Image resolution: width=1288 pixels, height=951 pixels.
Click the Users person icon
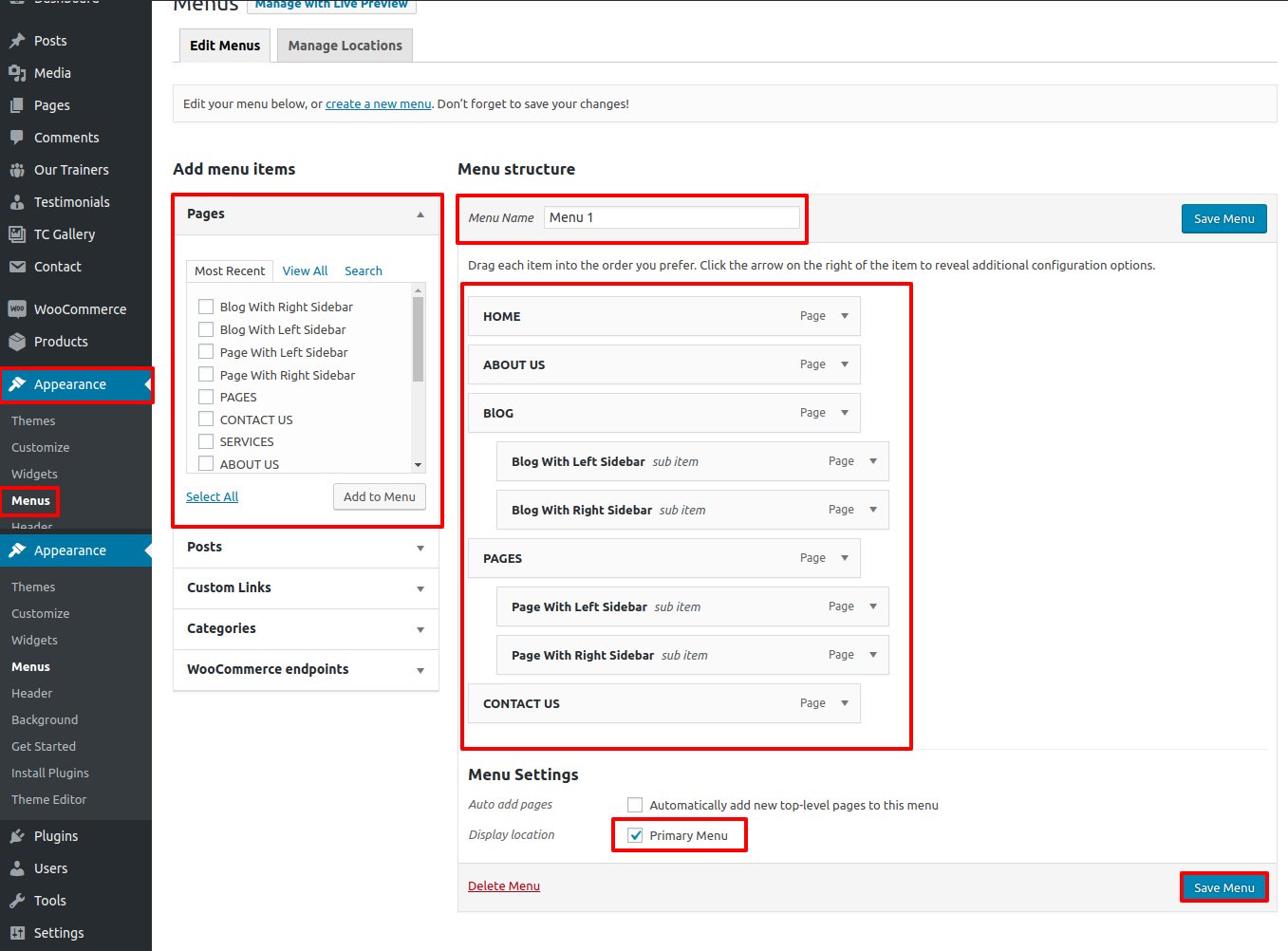coord(17,868)
